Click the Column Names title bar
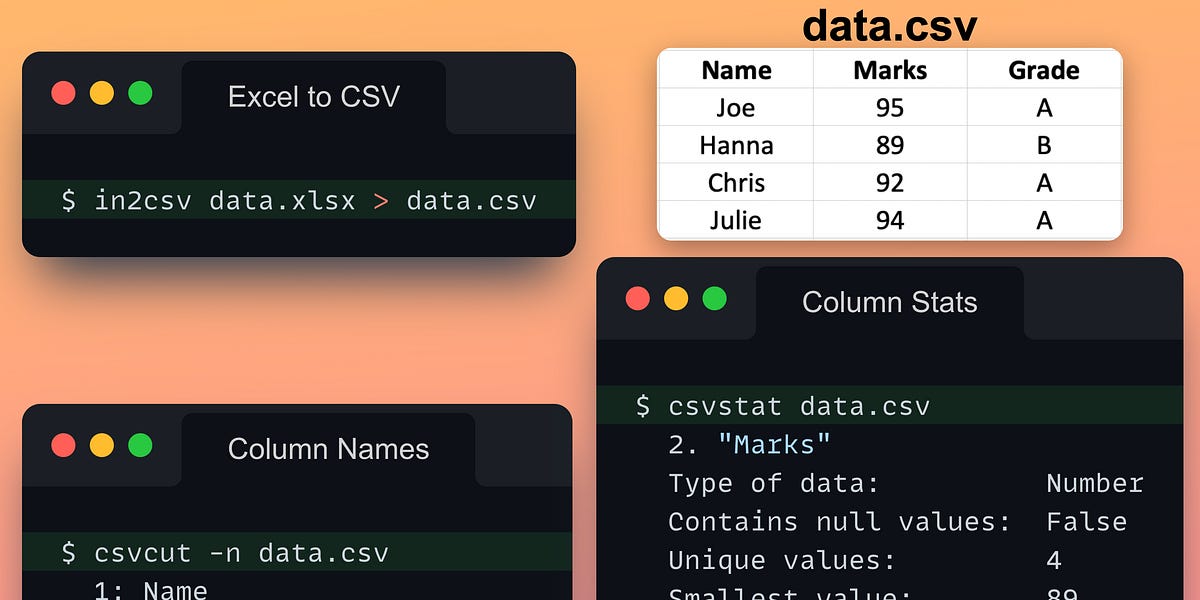 (x=328, y=450)
